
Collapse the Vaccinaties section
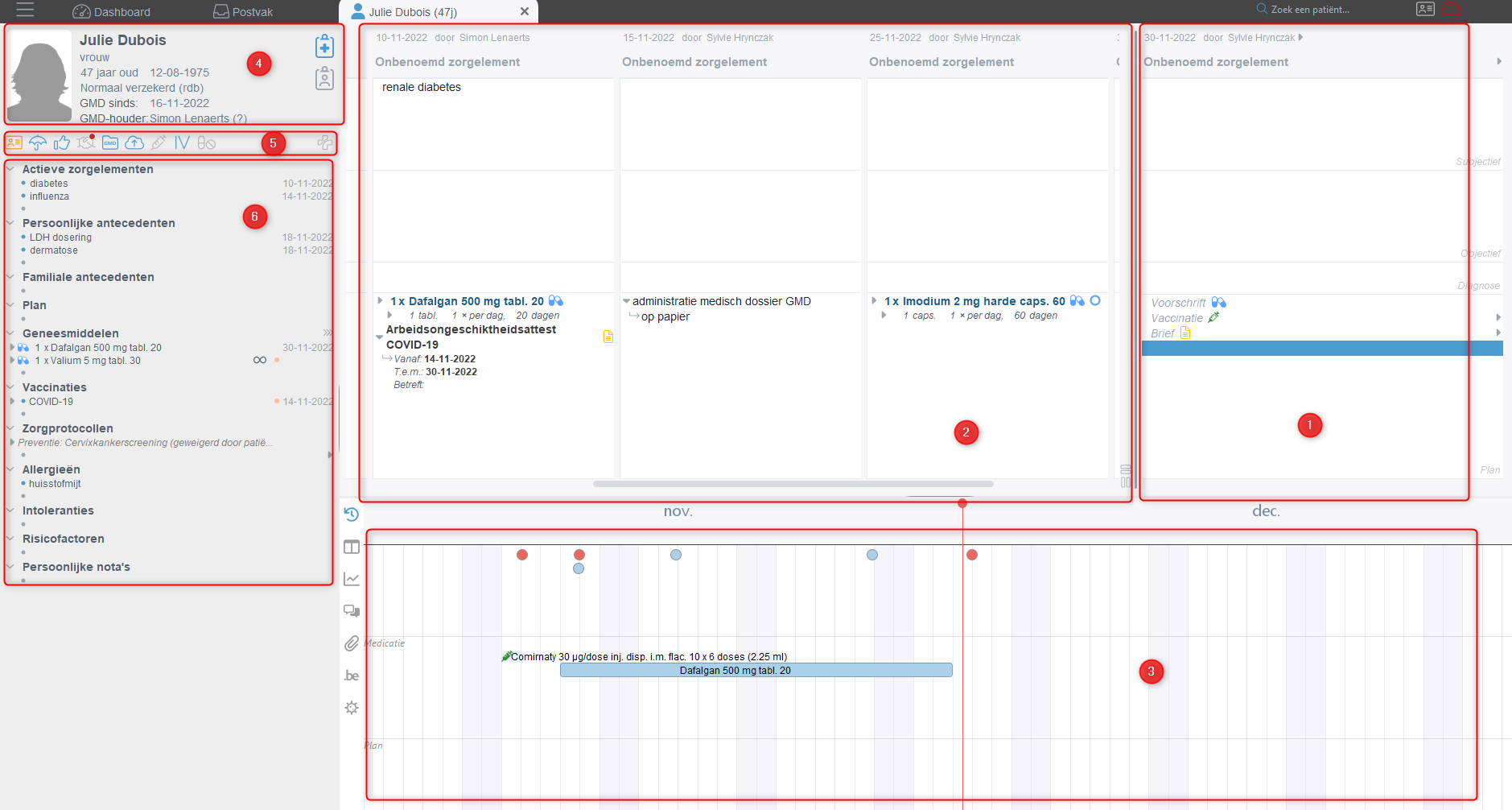click(x=10, y=387)
